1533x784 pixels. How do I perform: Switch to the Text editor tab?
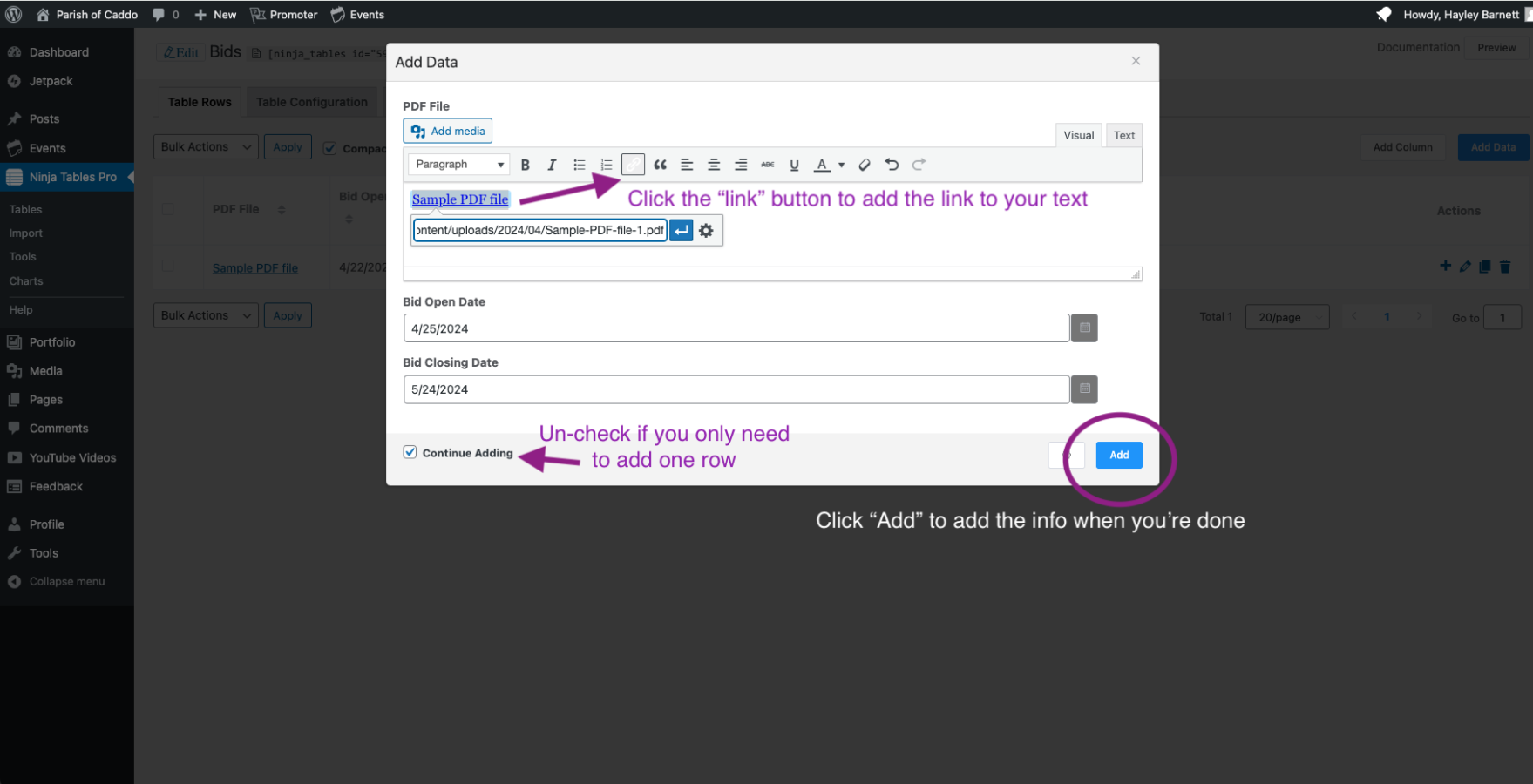pos(1123,135)
